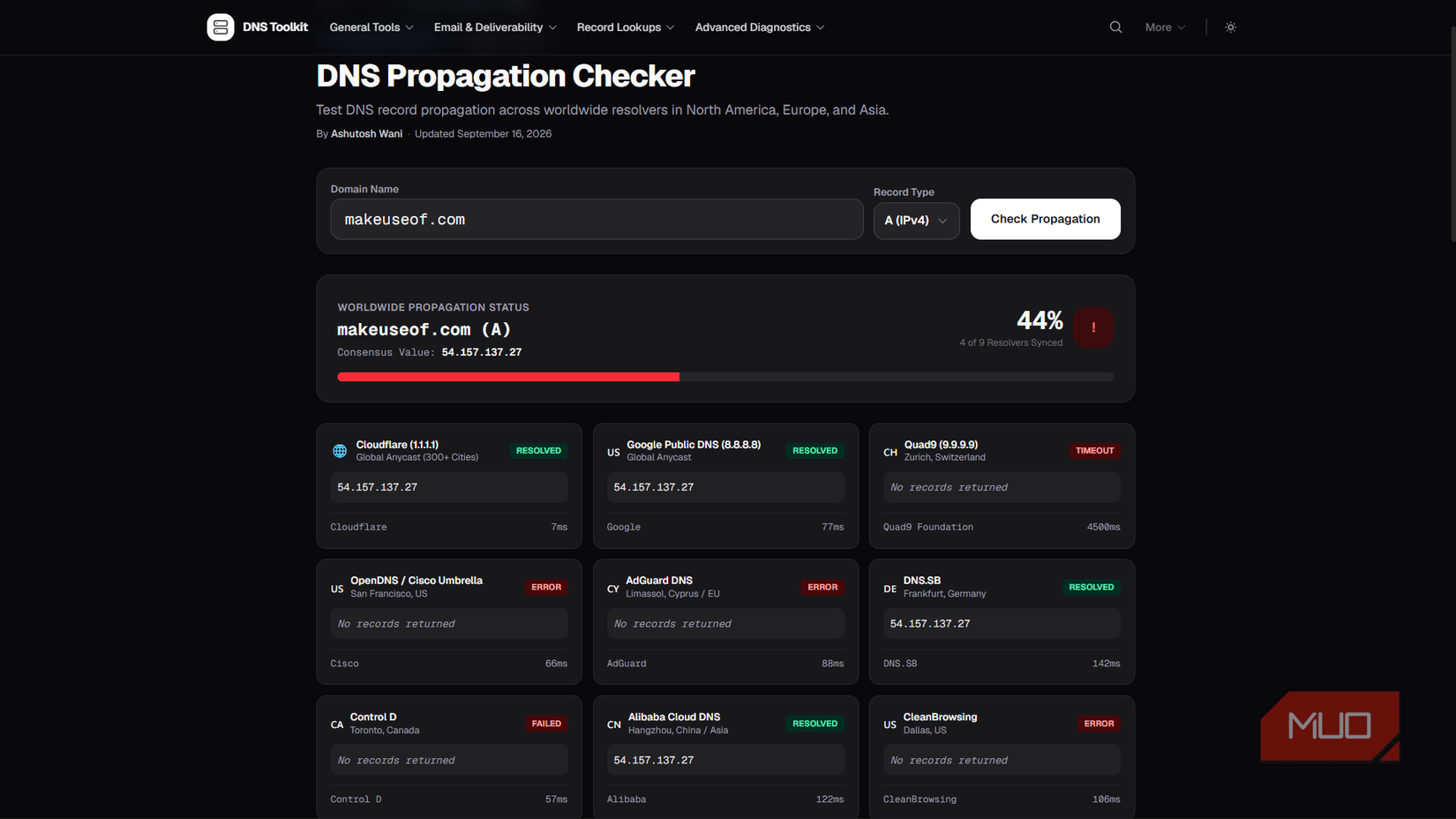Click OpenDNS ERROR badge
Viewport: 1456px width, 819px height.
(x=546, y=587)
